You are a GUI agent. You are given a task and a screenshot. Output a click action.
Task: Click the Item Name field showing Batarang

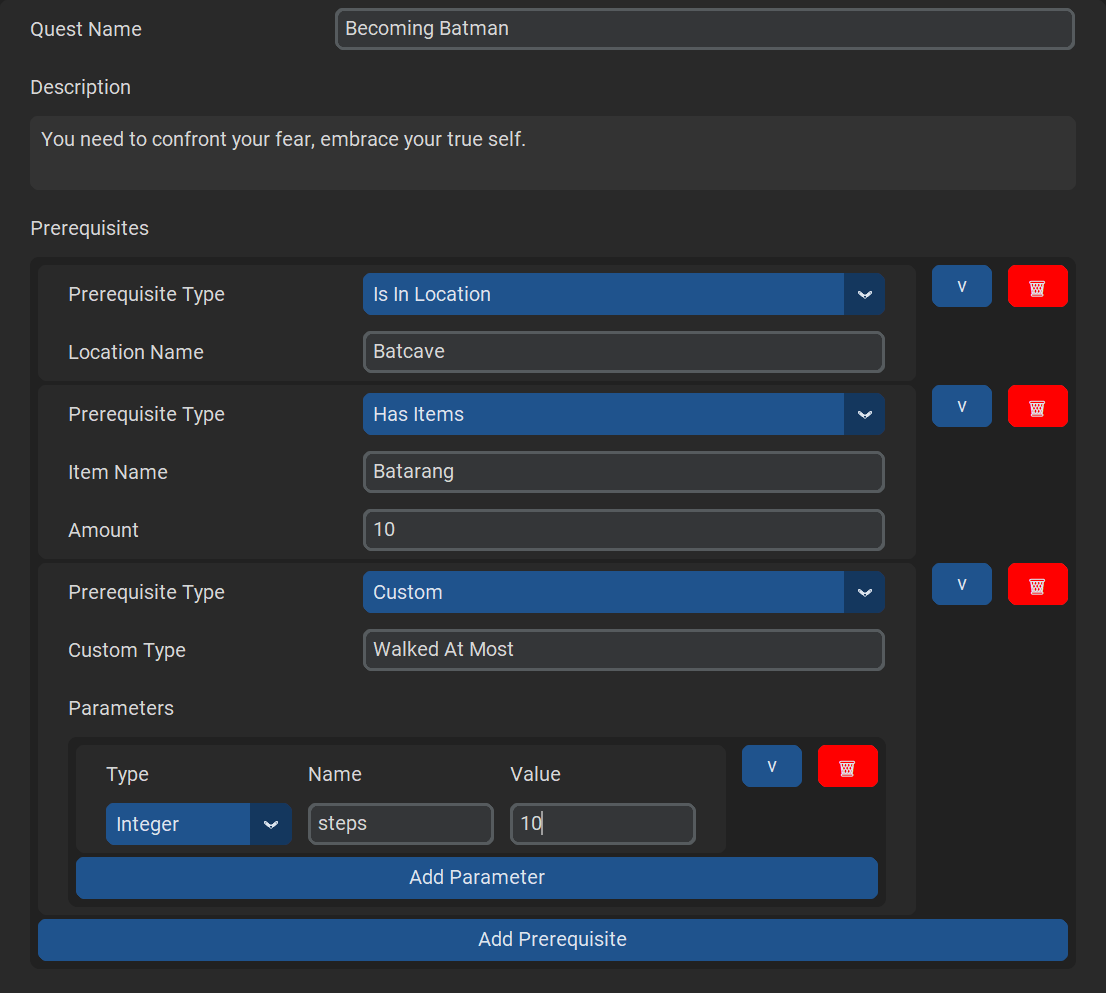623,471
